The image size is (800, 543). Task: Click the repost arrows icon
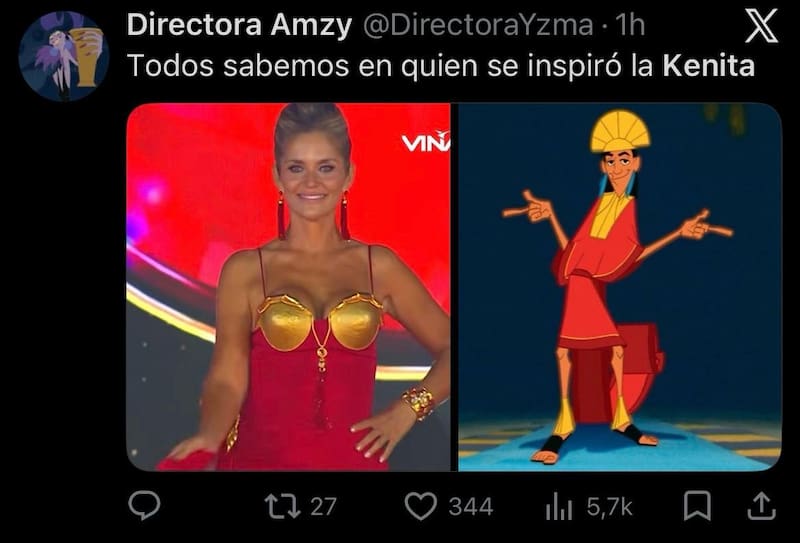click(282, 506)
